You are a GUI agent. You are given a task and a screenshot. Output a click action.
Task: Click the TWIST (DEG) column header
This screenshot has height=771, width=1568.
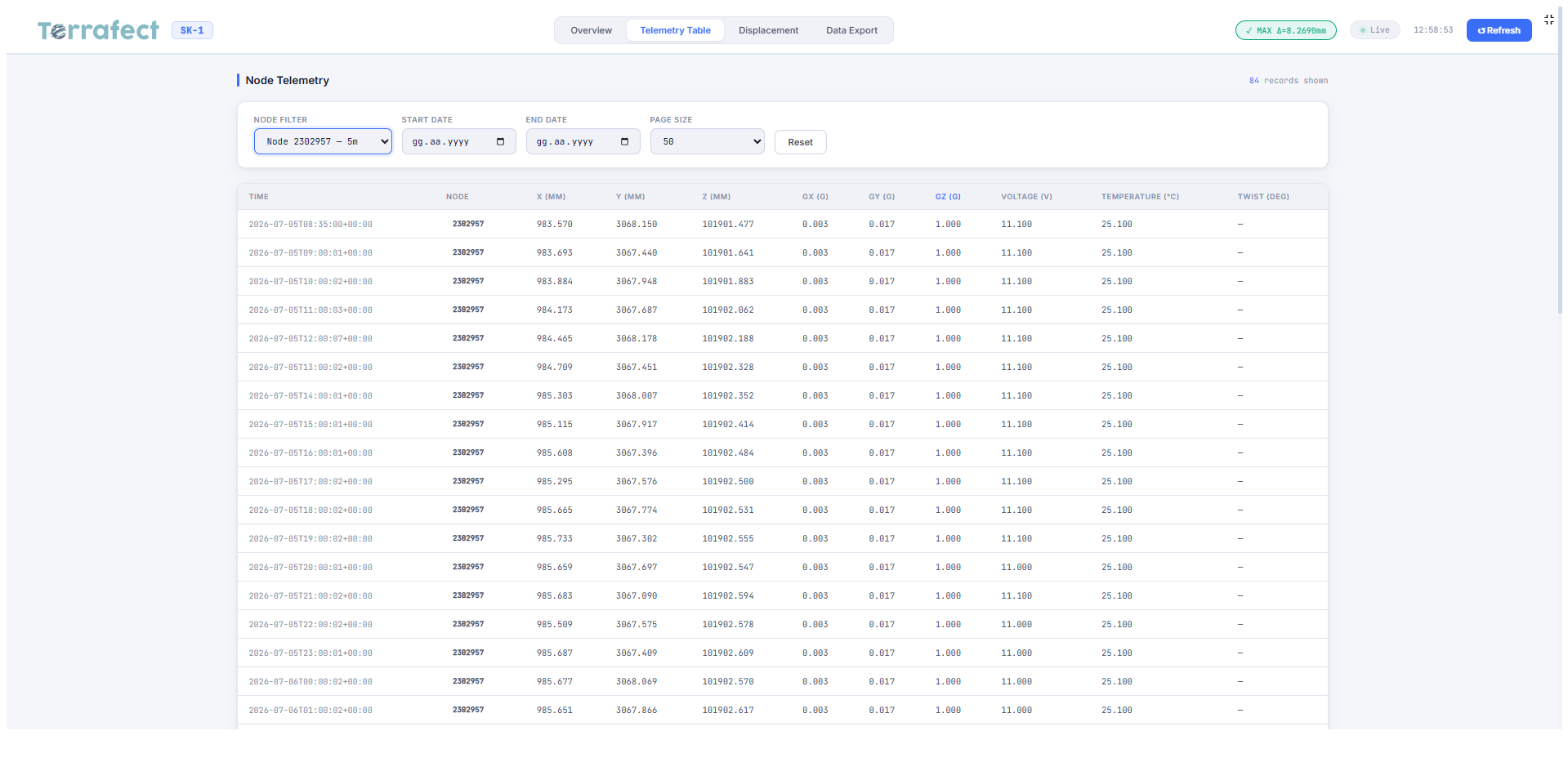(x=1263, y=197)
